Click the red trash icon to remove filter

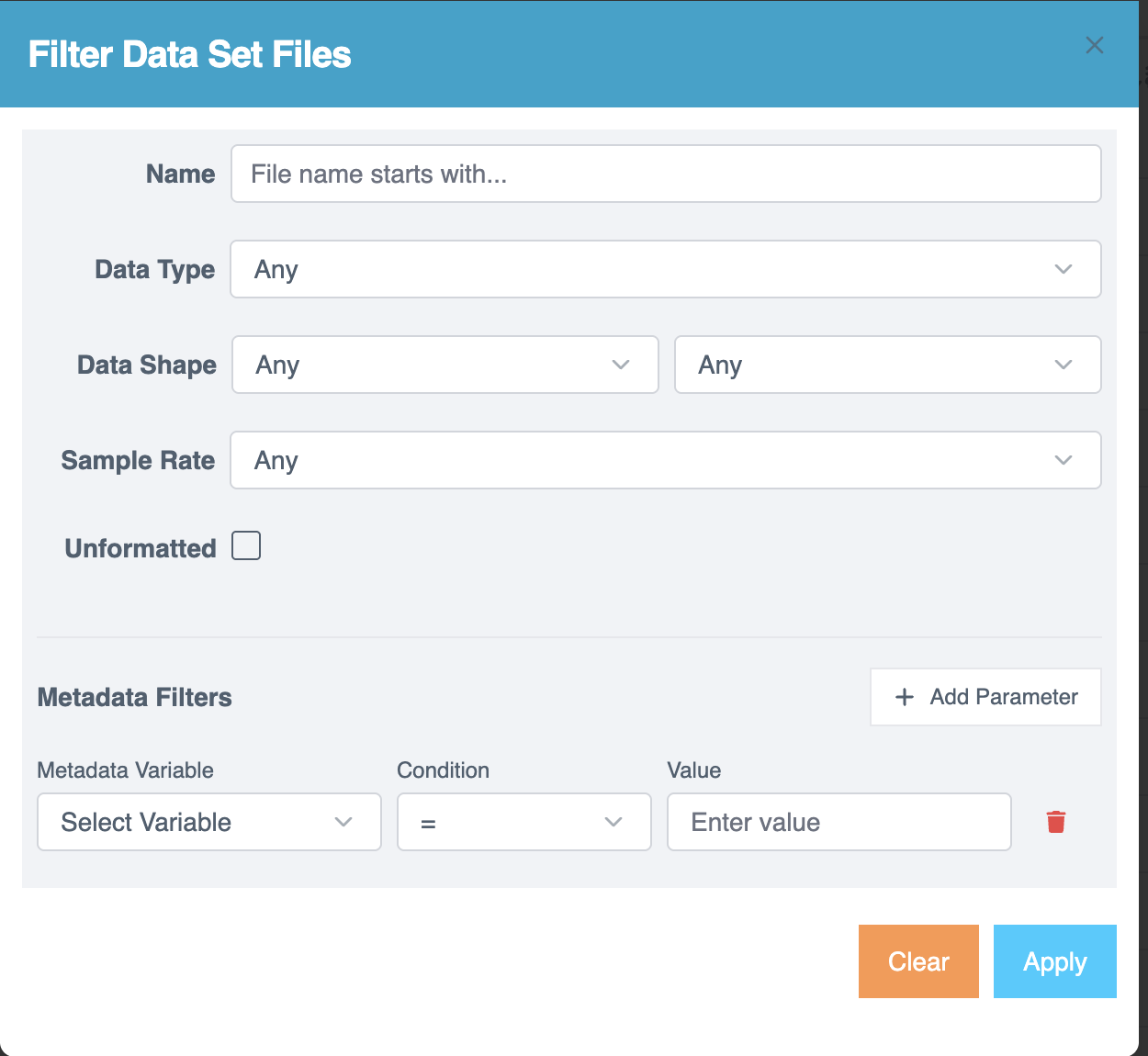point(1056,822)
